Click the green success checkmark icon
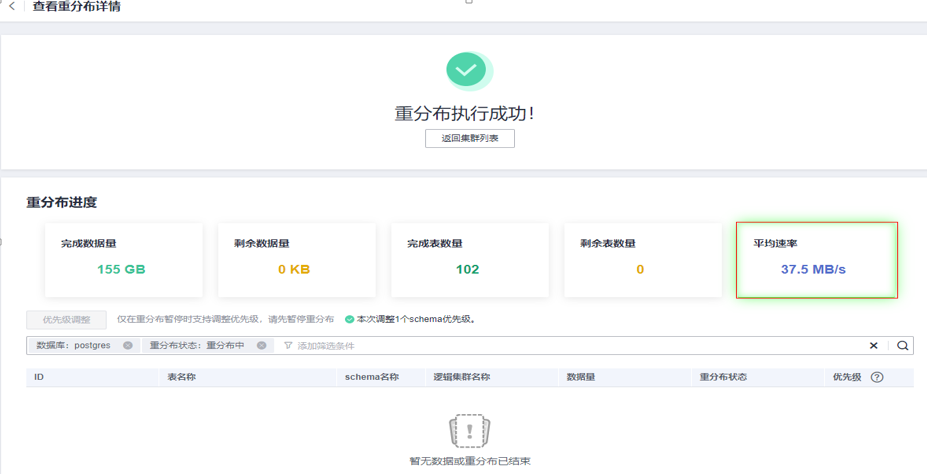Image resolution: width=927 pixels, height=474 pixels. [466, 70]
